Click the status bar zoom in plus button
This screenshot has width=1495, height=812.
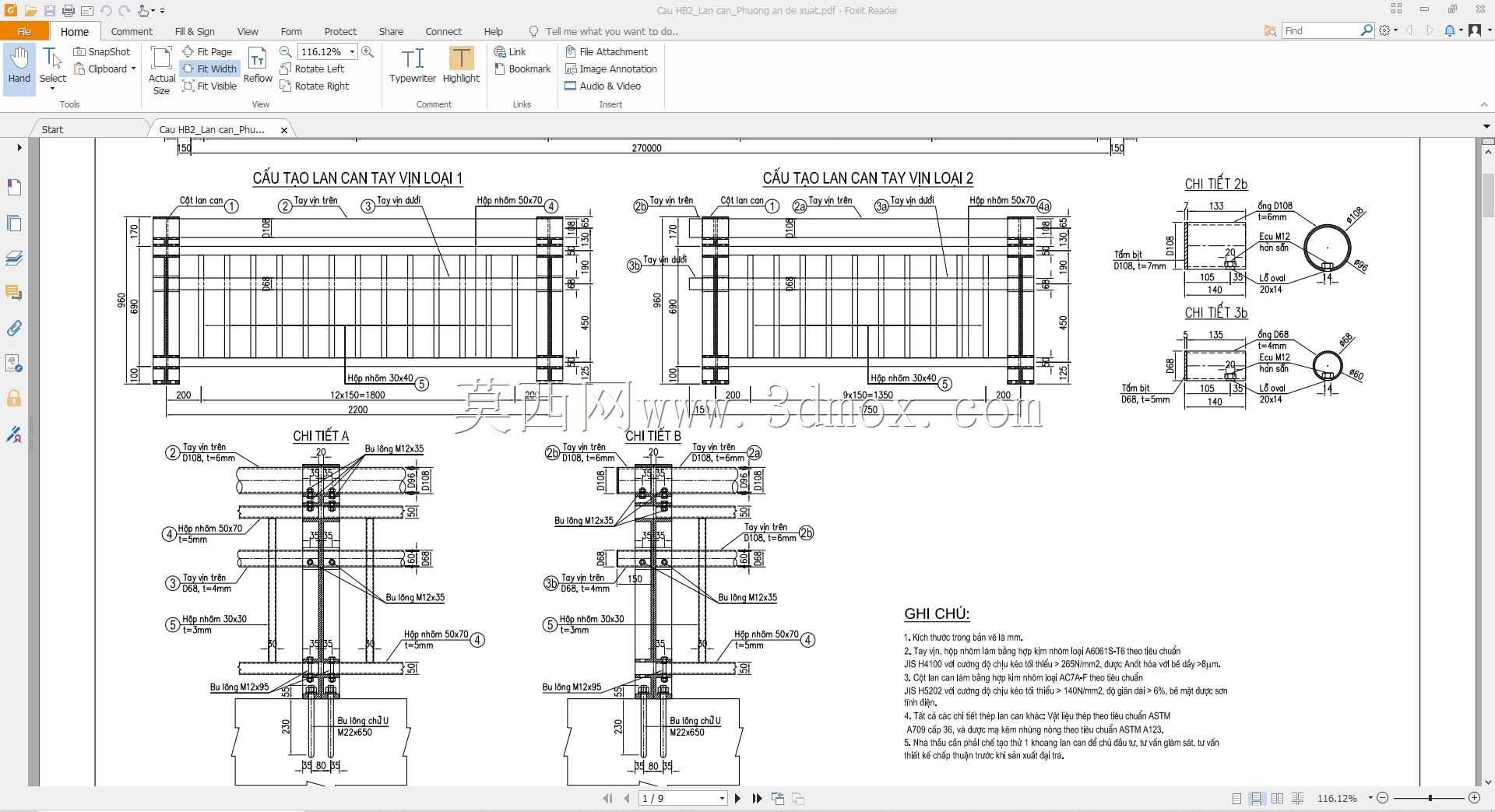point(1474,798)
